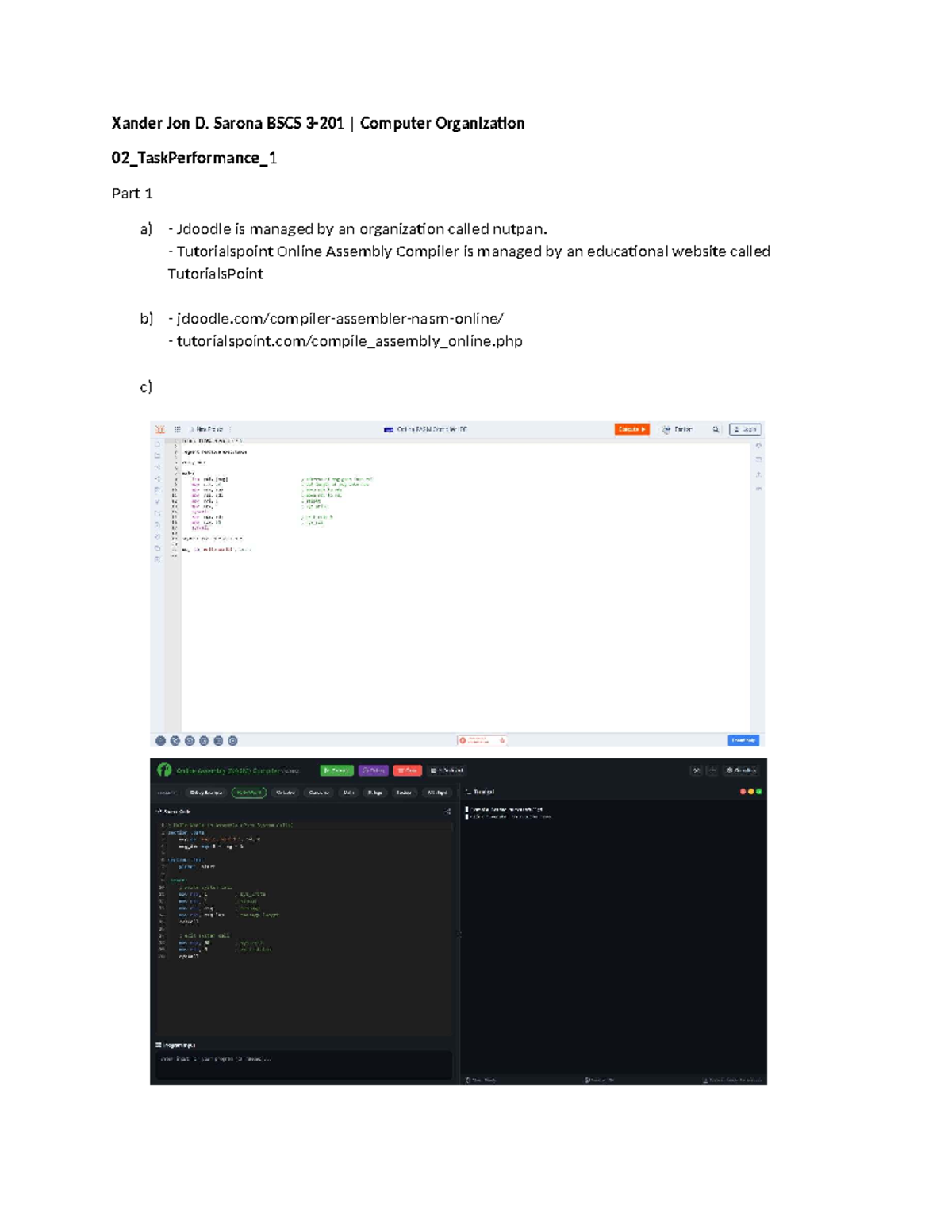Click the first round icon in JDoodle footer
This screenshot has width=952, height=1232.
(160, 741)
